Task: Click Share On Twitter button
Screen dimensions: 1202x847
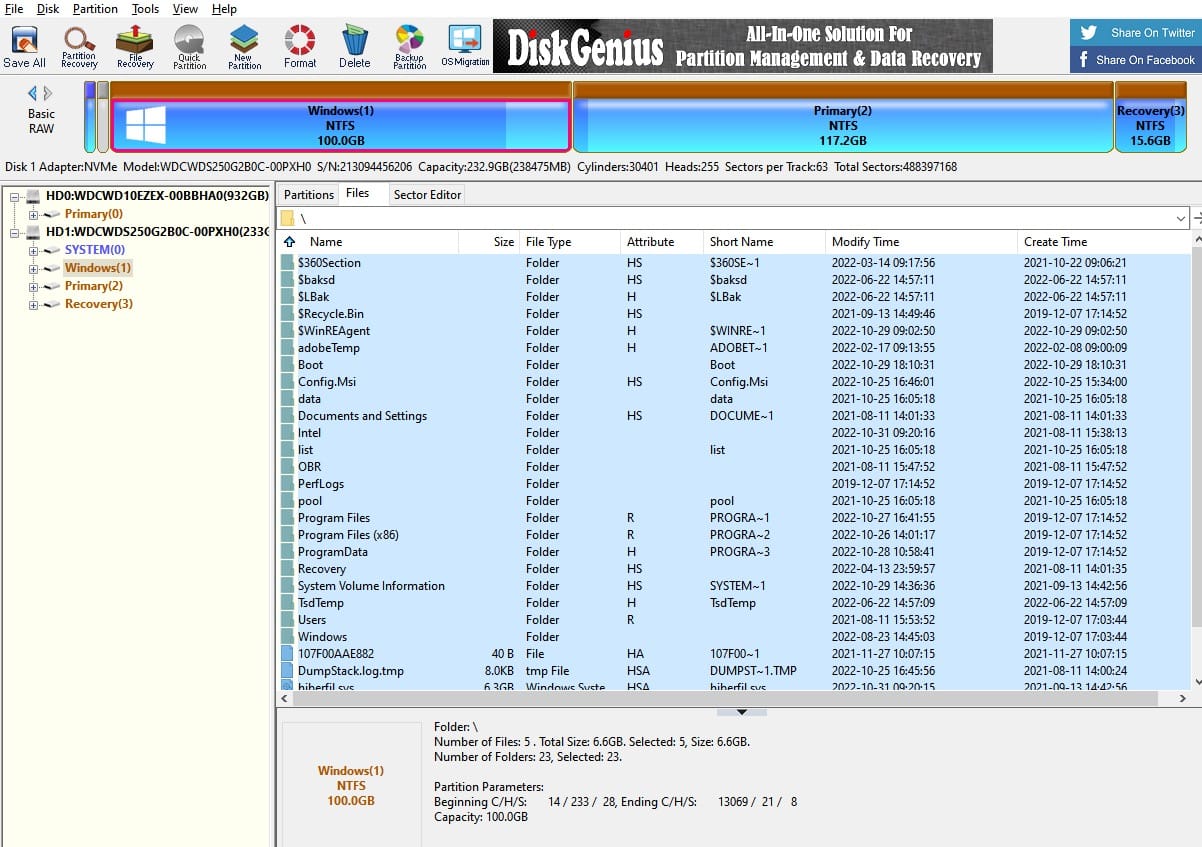Action: click(1136, 32)
